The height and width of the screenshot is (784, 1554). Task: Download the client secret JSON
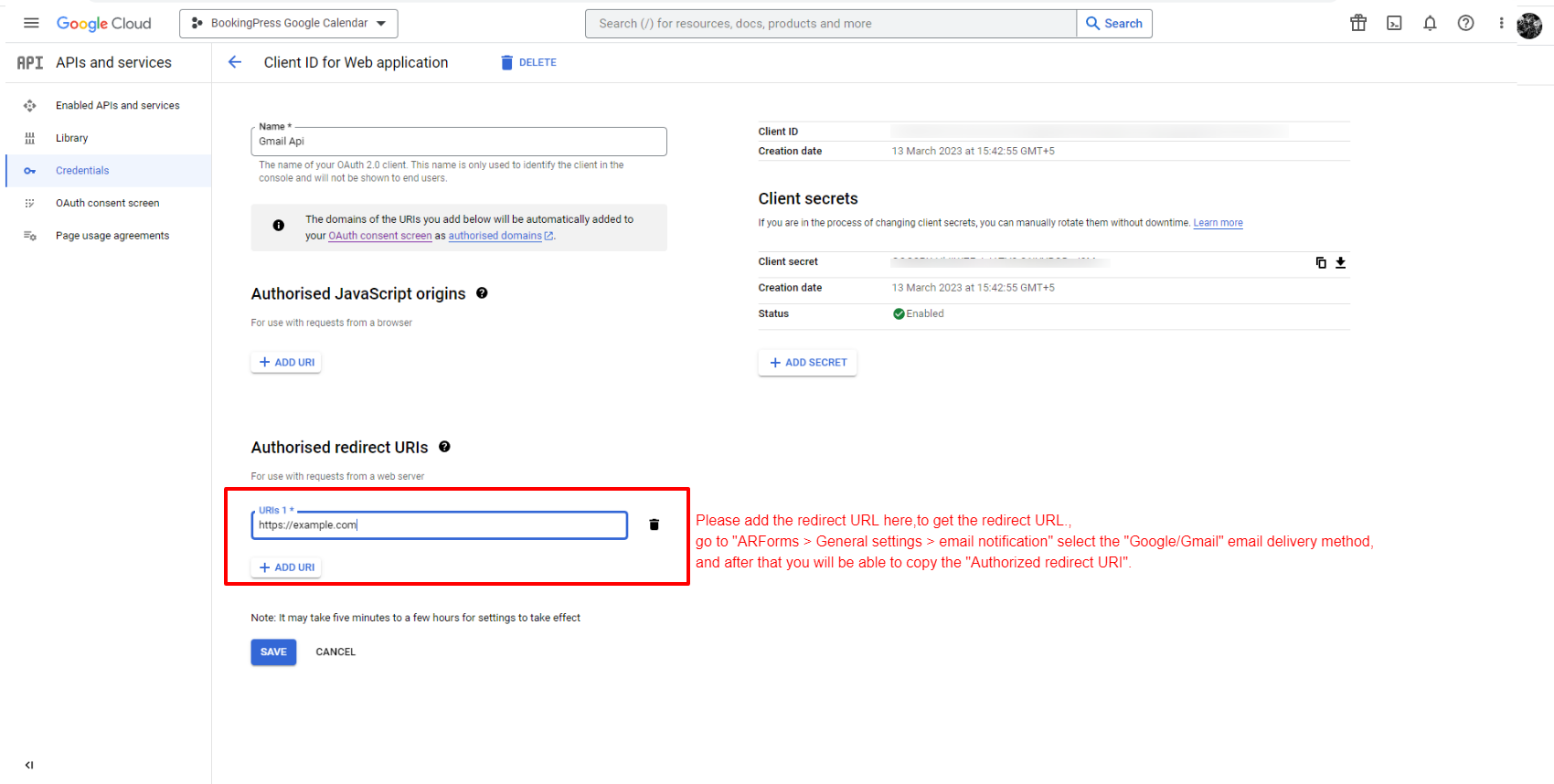pyautogui.click(x=1340, y=262)
